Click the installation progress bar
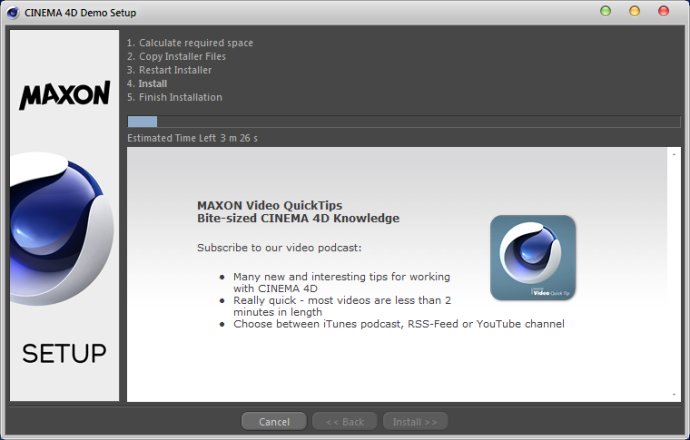 (x=404, y=121)
